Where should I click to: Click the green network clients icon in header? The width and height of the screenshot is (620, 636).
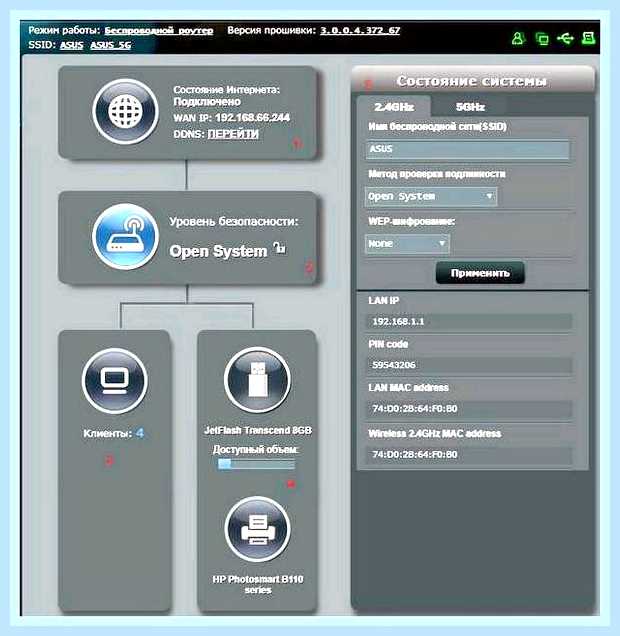(542, 39)
